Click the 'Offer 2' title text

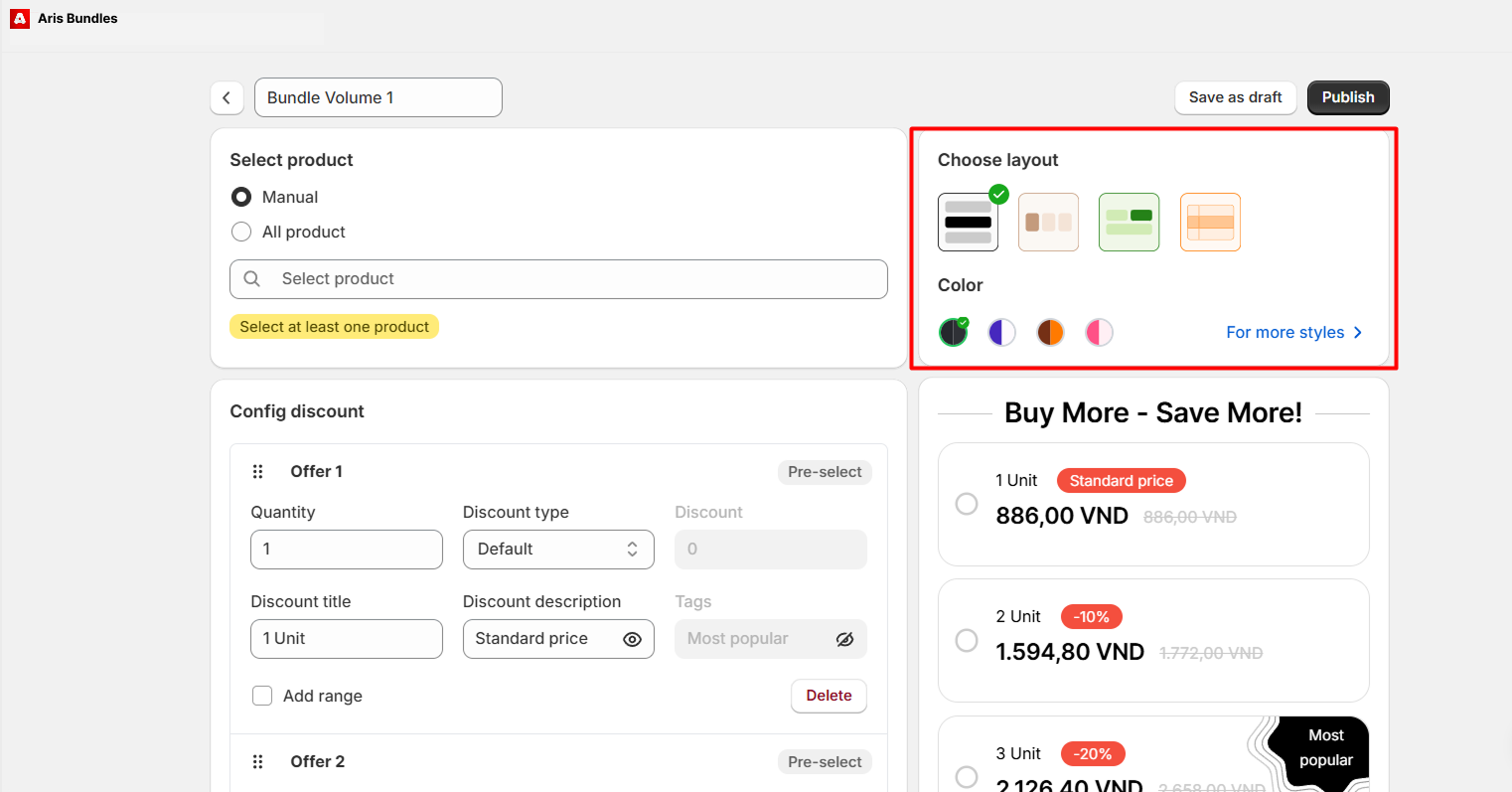click(x=317, y=762)
